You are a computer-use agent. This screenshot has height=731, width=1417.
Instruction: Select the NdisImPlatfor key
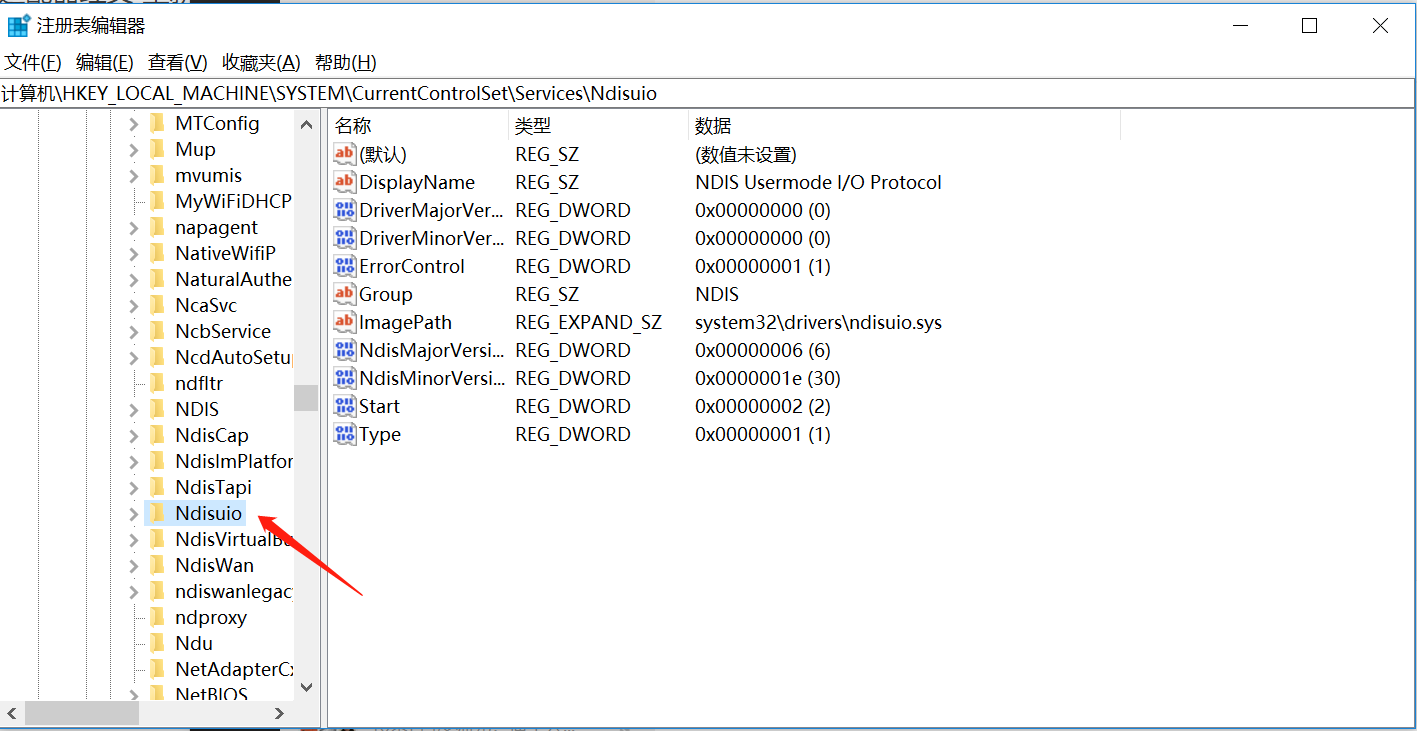234,461
